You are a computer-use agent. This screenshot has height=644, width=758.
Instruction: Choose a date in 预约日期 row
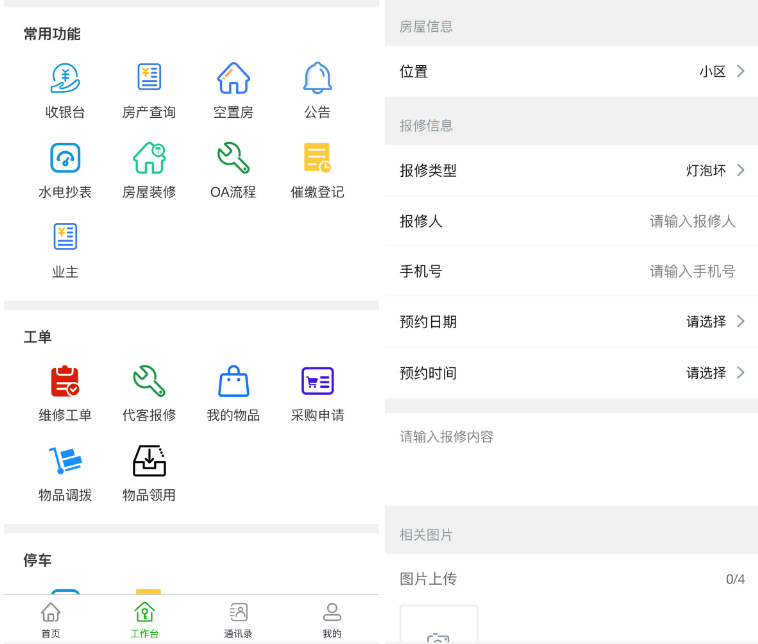coord(571,321)
